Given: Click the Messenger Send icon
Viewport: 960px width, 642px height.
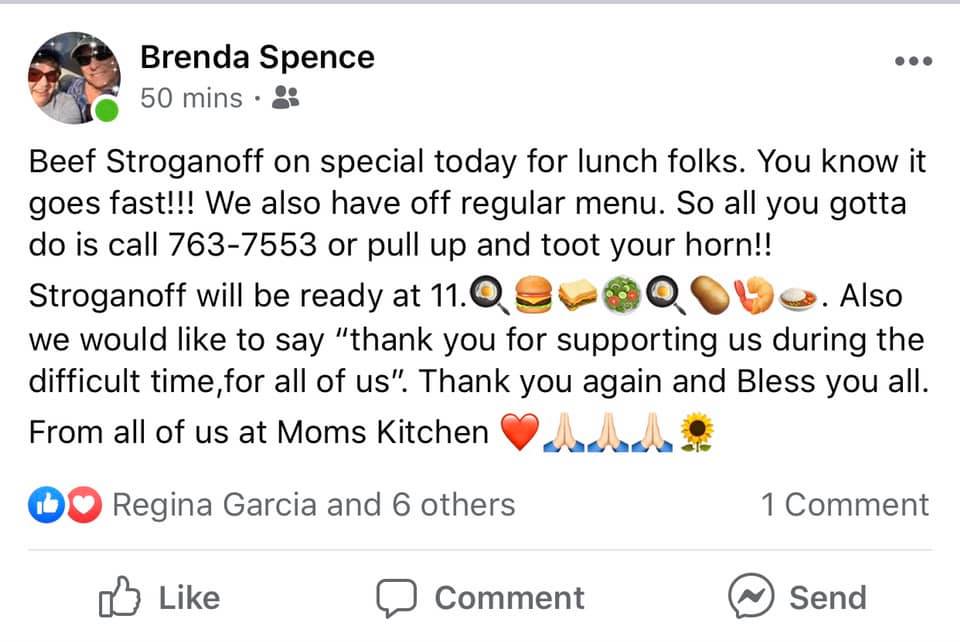Looking at the screenshot, I should point(749,597).
